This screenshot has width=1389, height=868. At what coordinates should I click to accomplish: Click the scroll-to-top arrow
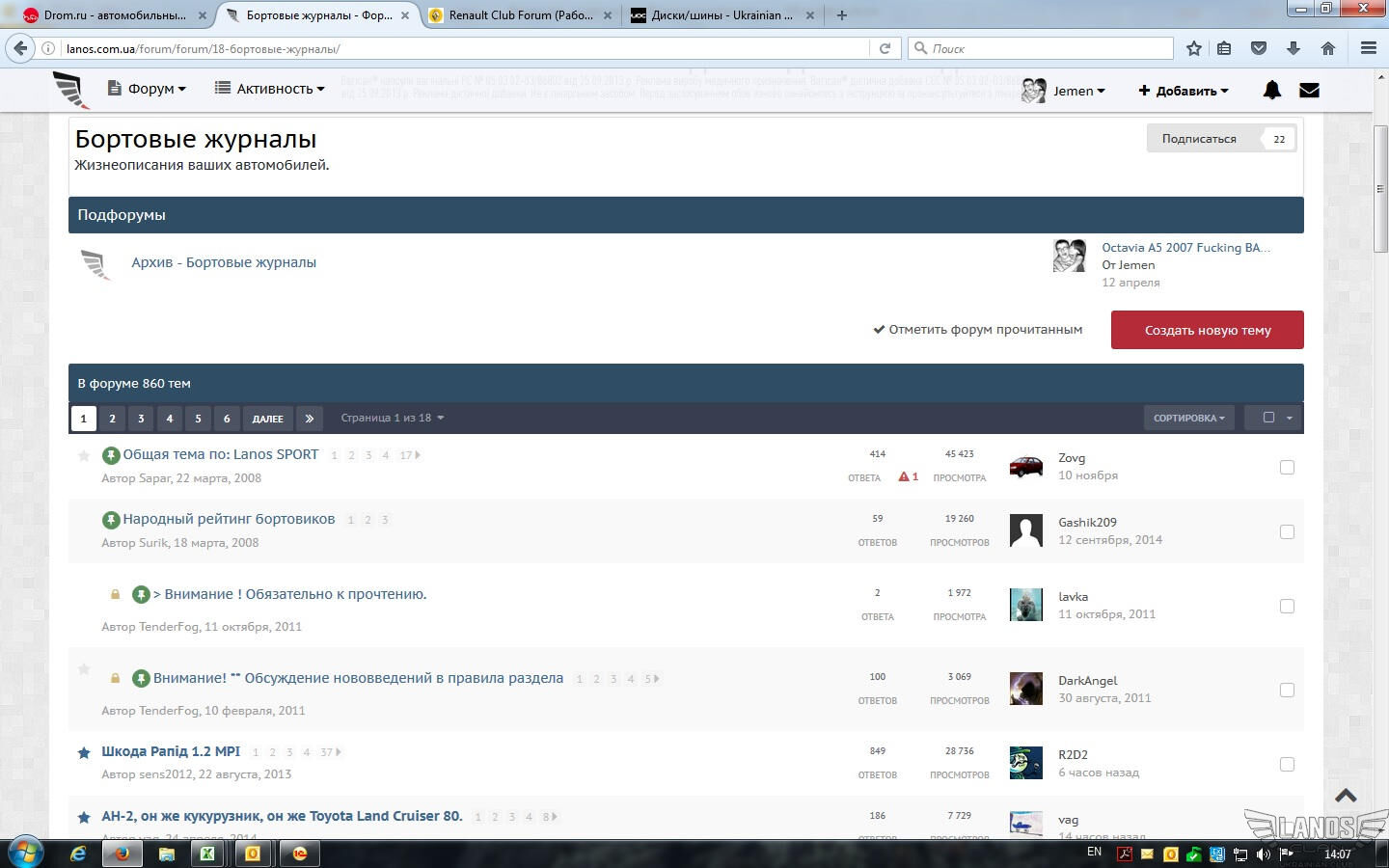coord(1346,796)
